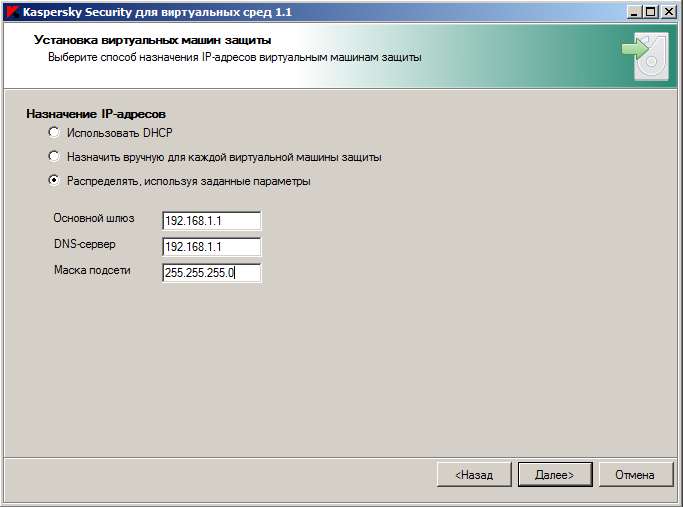The height and width of the screenshot is (507, 683).
Task: Click into the 'DNS-сервер' address field
Action: 212,247
